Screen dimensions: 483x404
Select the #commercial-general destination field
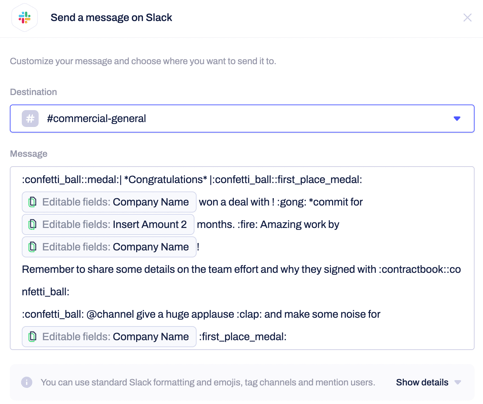242,118
